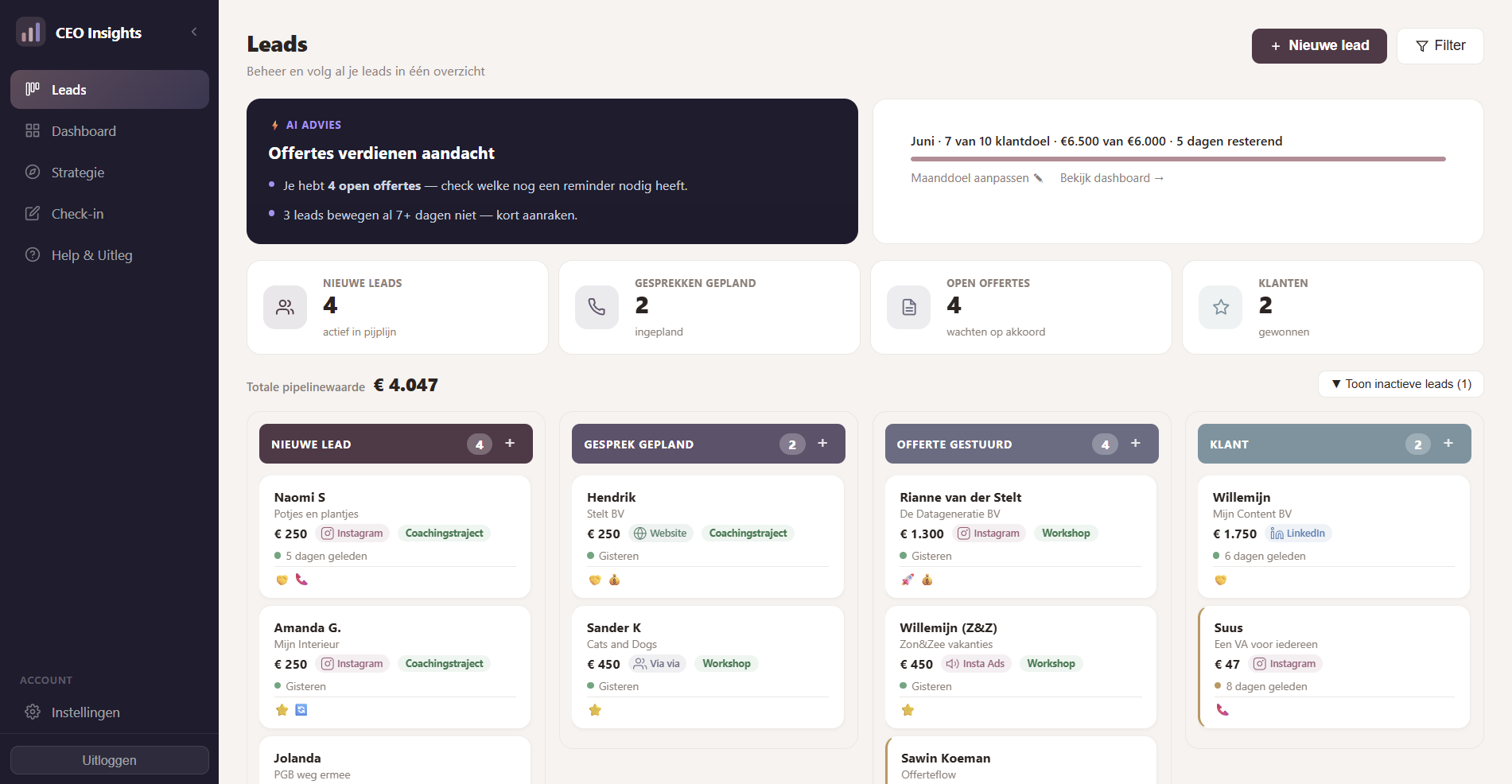Click the LinkedIn tag on Willemijn card

1298,534
